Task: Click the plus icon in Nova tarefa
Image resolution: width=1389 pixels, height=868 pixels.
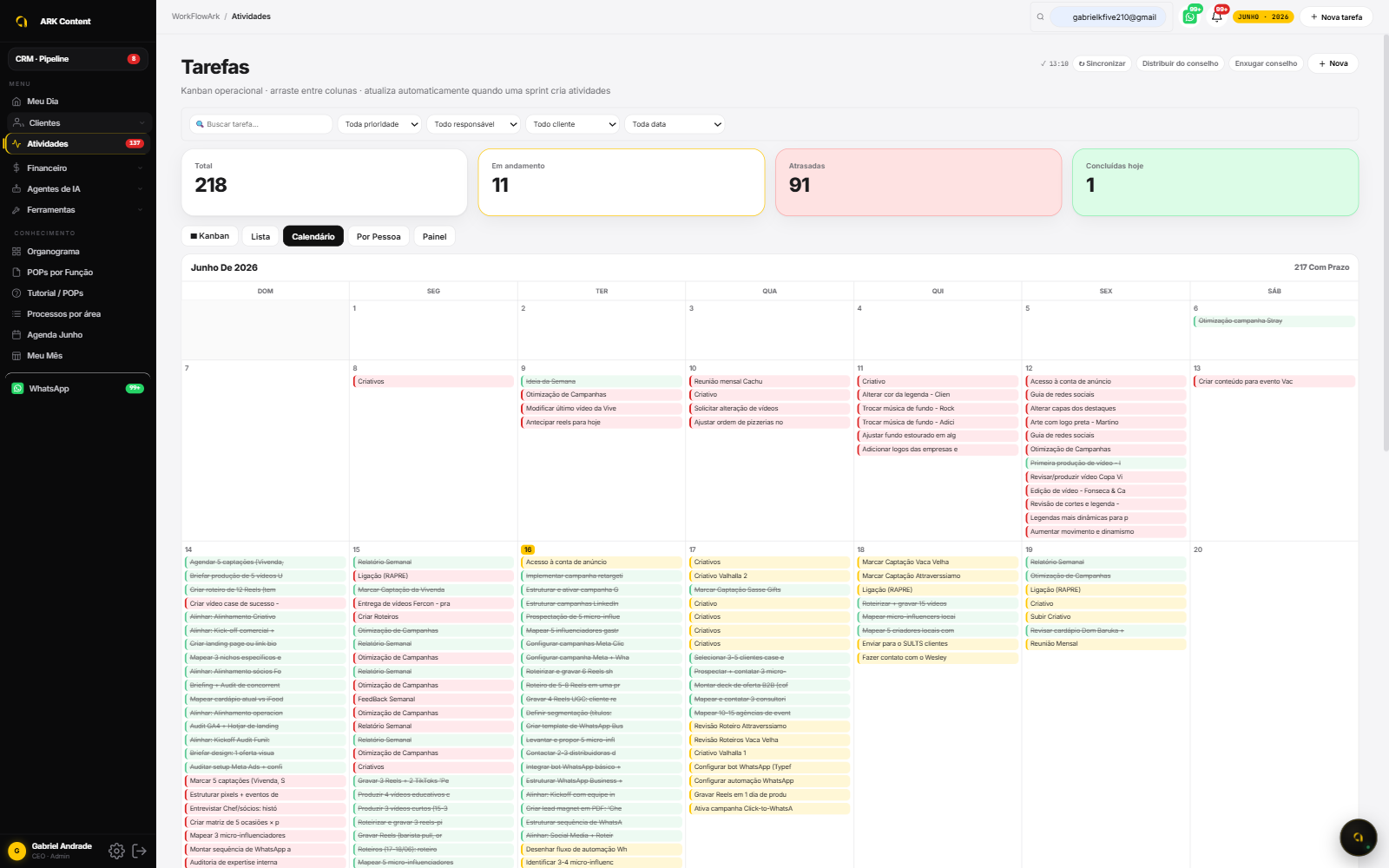Action: [1314, 17]
